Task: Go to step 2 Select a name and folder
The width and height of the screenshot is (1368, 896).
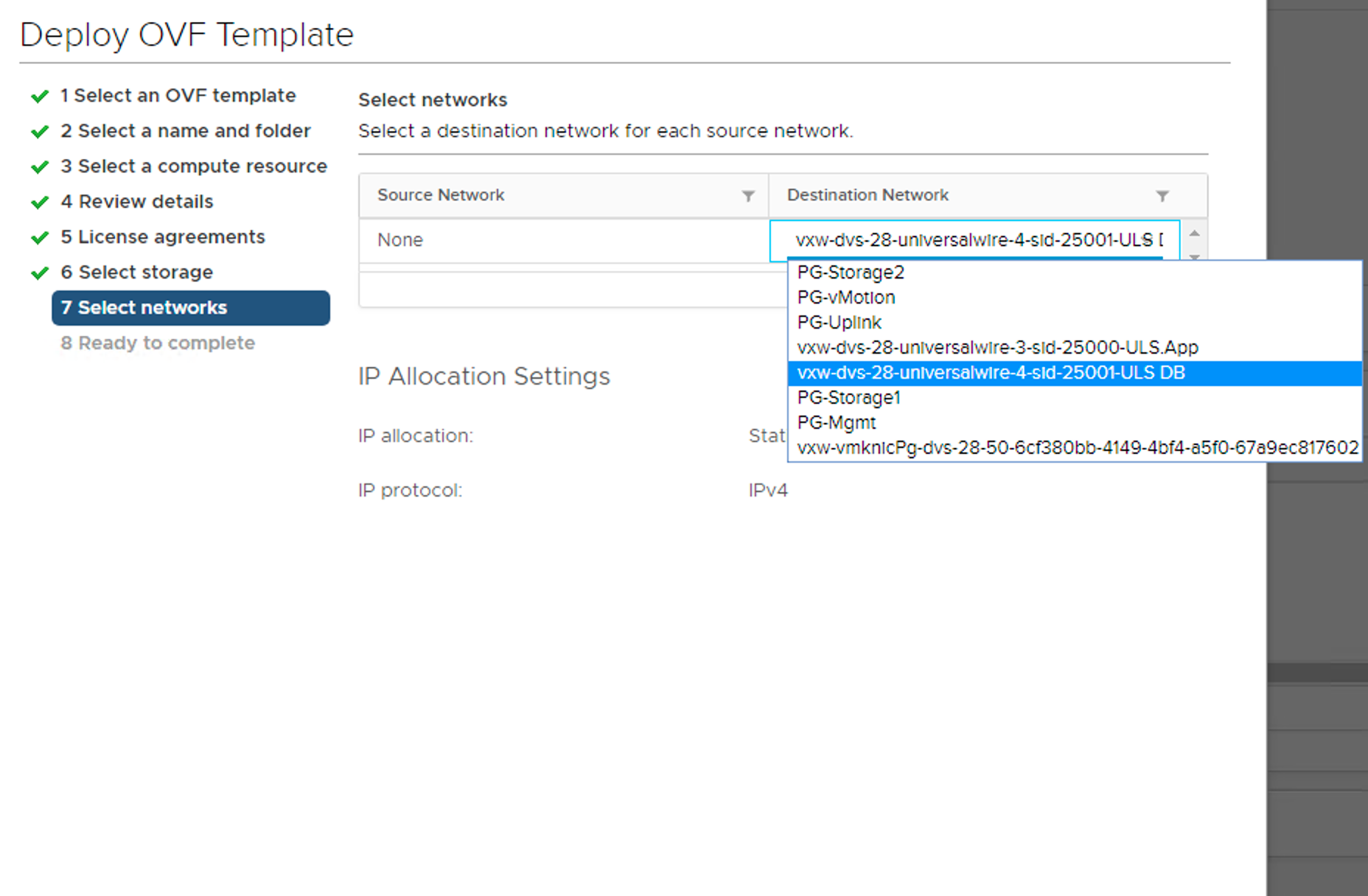Action: click(185, 131)
